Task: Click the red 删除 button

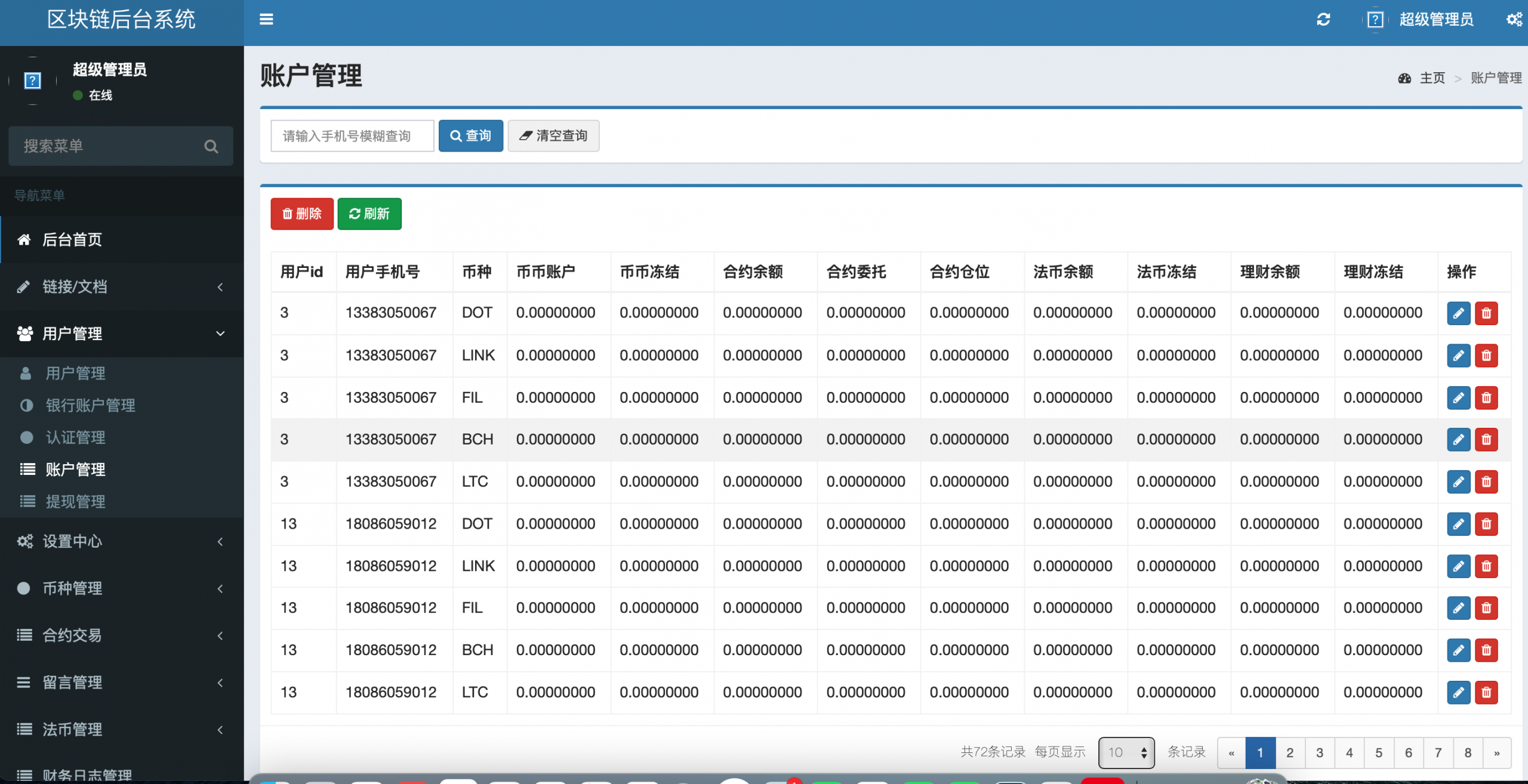Action: coord(302,214)
